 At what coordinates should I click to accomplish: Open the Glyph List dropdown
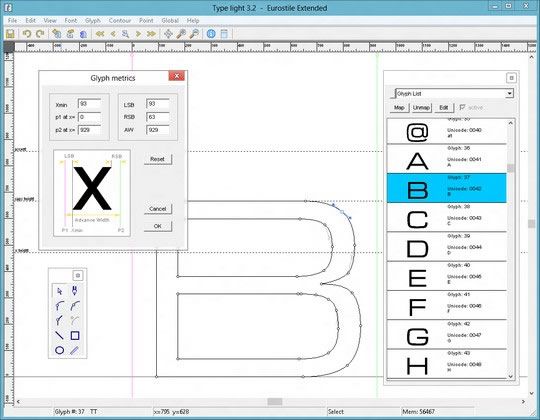coord(454,94)
